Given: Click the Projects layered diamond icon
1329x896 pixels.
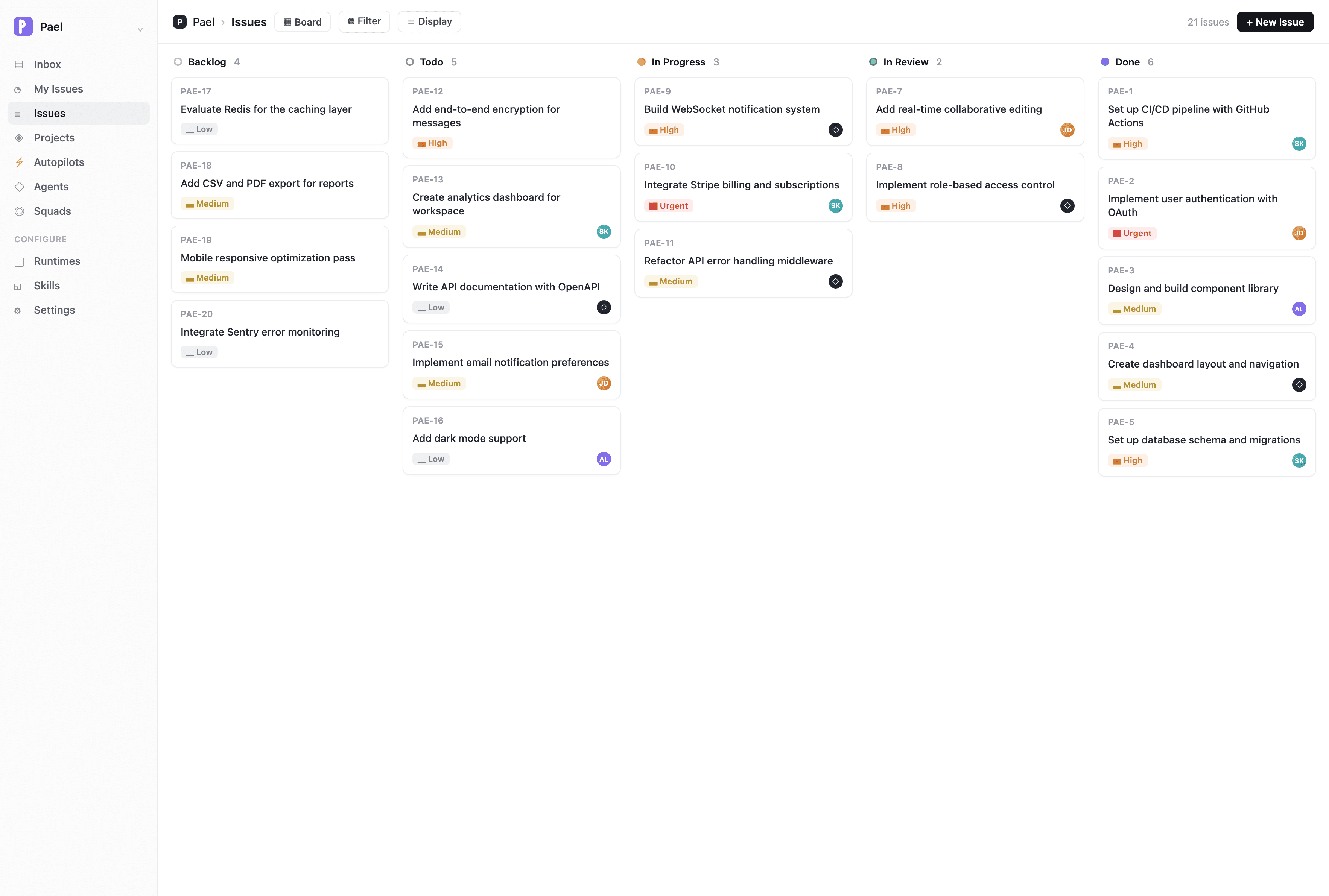Looking at the screenshot, I should (x=20, y=138).
